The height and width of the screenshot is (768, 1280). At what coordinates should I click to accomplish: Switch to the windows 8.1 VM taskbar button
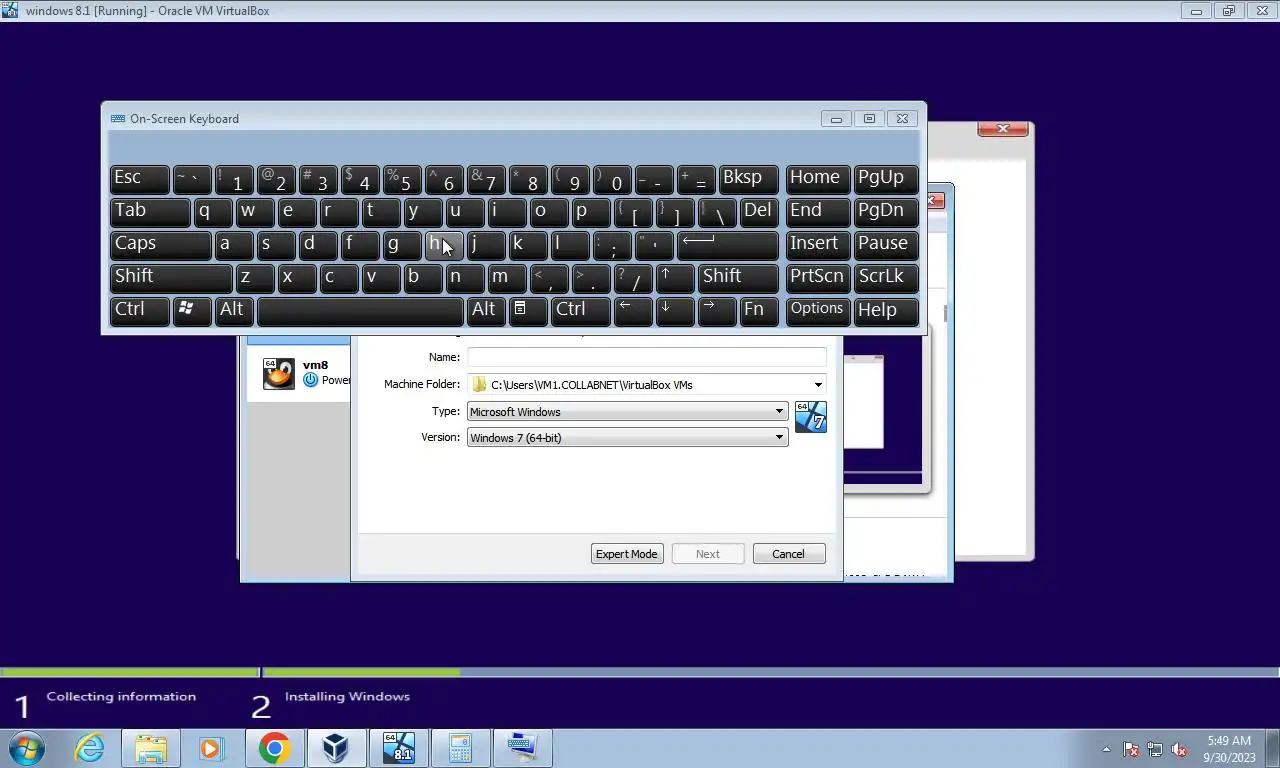tap(398, 748)
